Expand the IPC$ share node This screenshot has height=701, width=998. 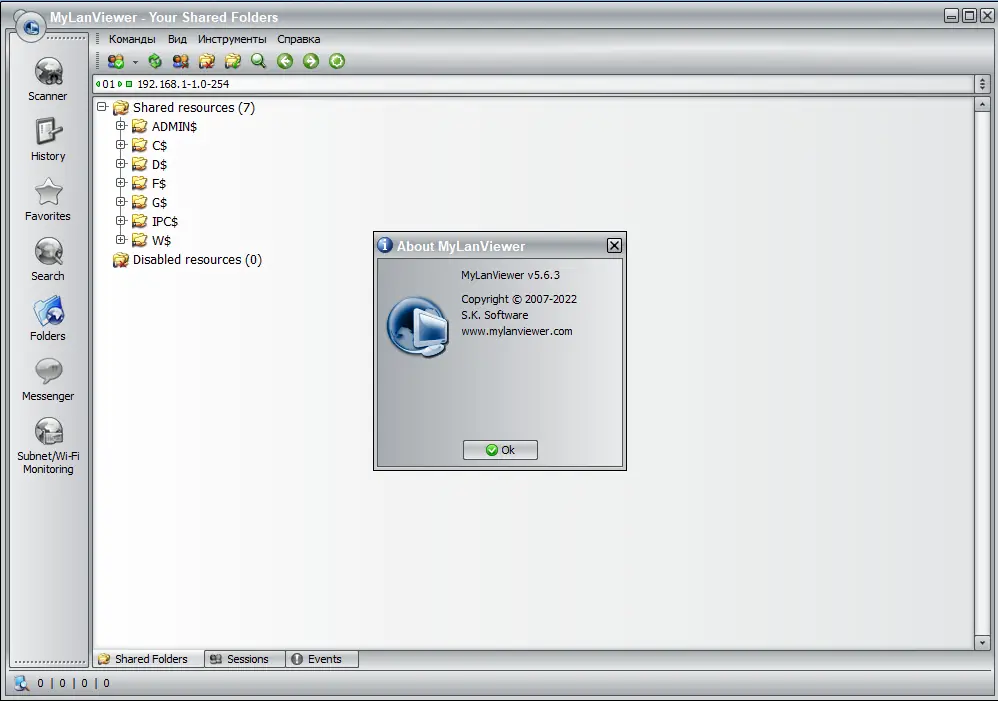121,221
